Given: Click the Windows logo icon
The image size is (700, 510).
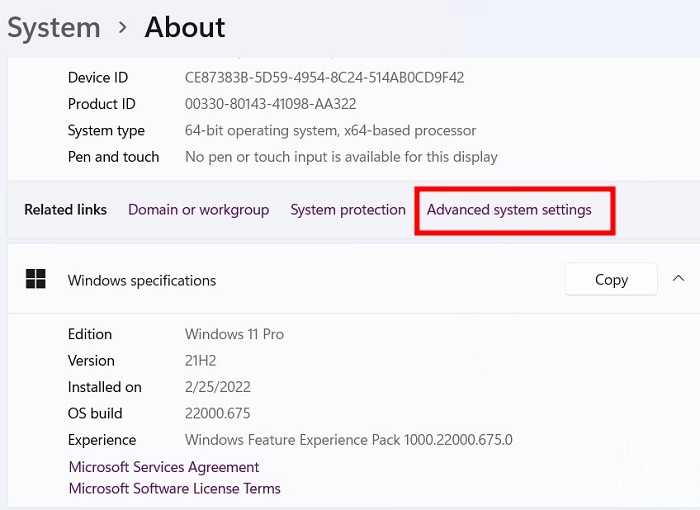Looking at the screenshot, I should pos(36,279).
